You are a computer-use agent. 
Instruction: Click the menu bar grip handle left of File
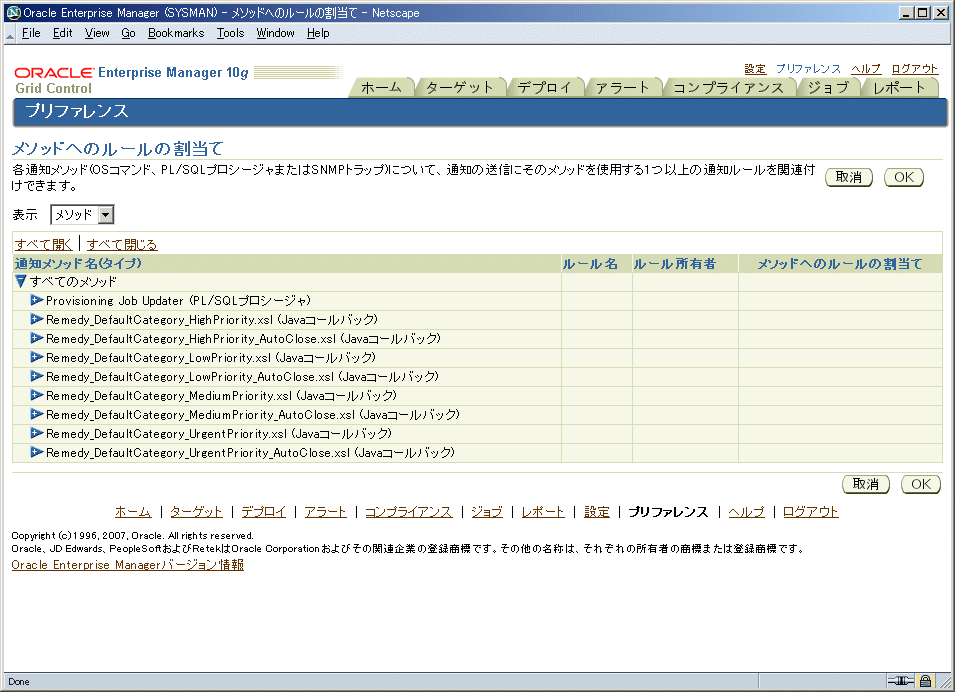[9, 36]
